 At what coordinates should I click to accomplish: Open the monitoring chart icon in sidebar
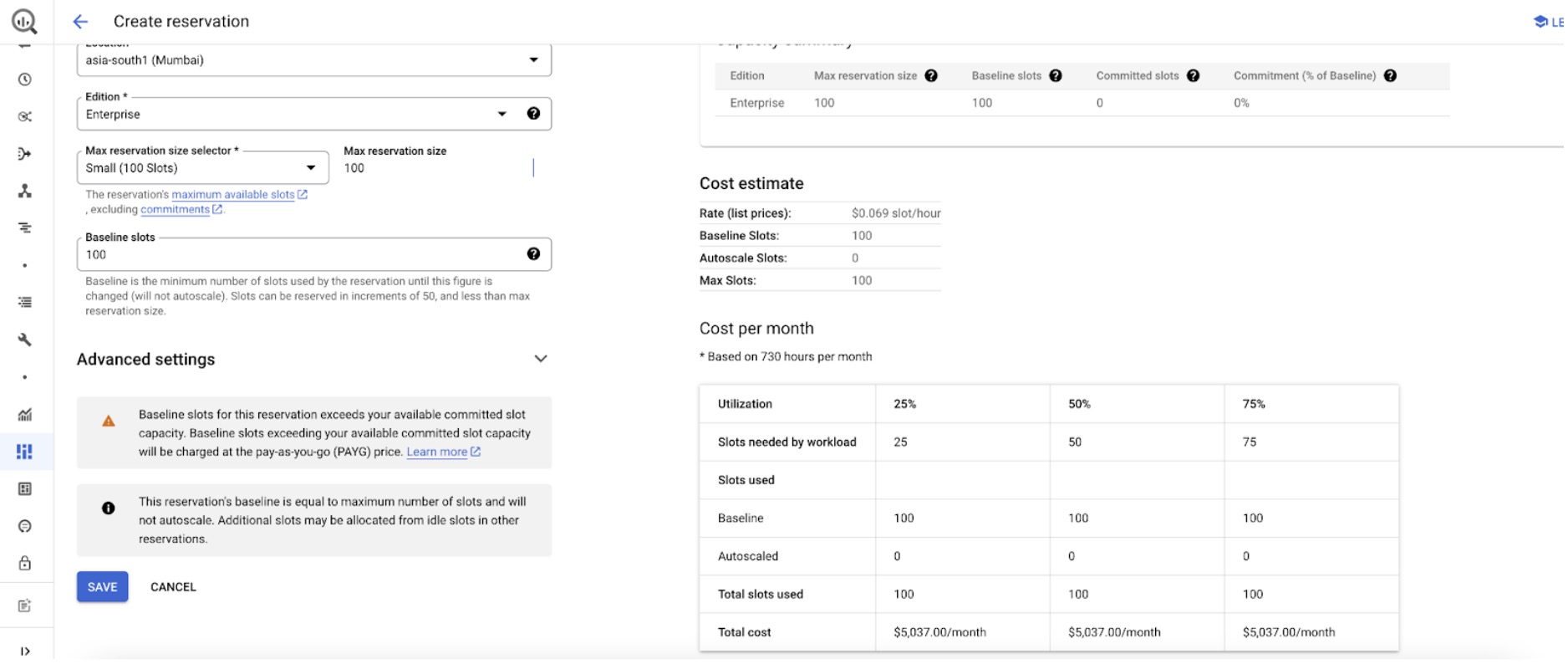pos(25,415)
